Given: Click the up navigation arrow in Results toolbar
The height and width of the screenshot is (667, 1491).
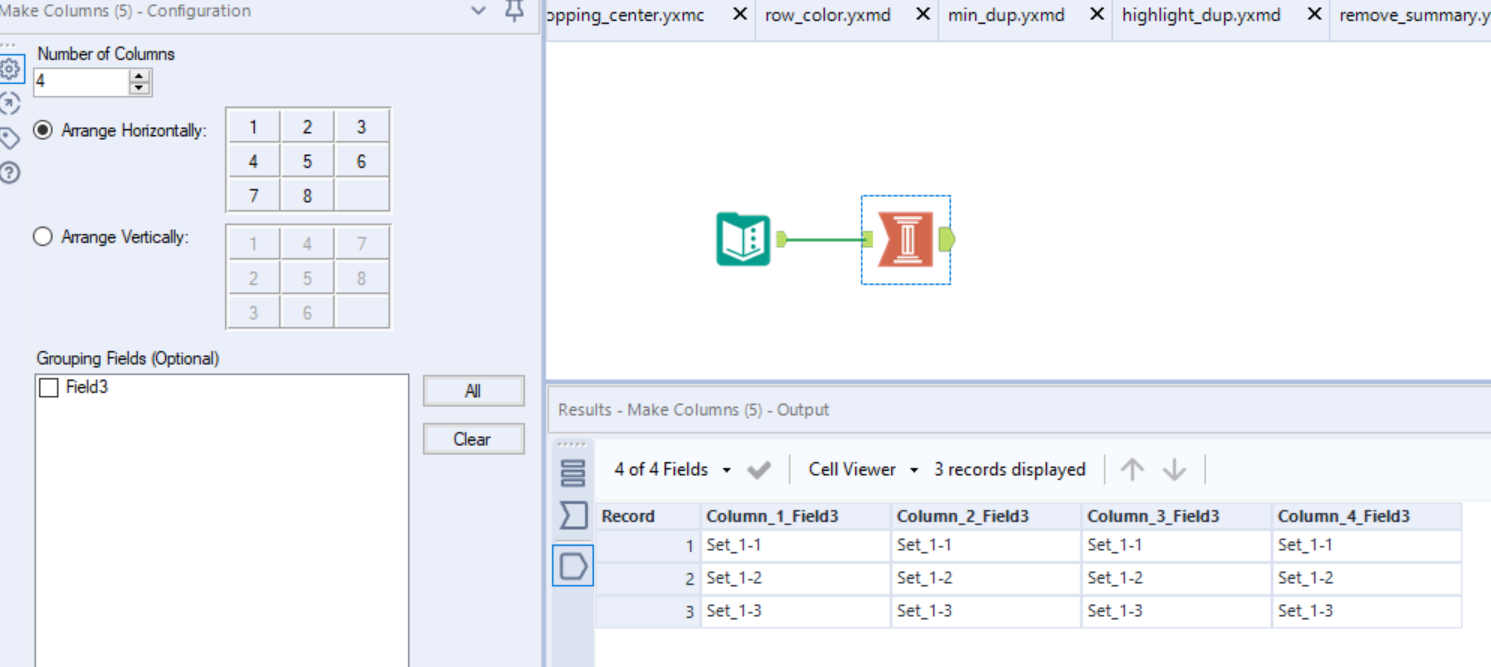Looking at the screenshot, I should point(1131,469).
